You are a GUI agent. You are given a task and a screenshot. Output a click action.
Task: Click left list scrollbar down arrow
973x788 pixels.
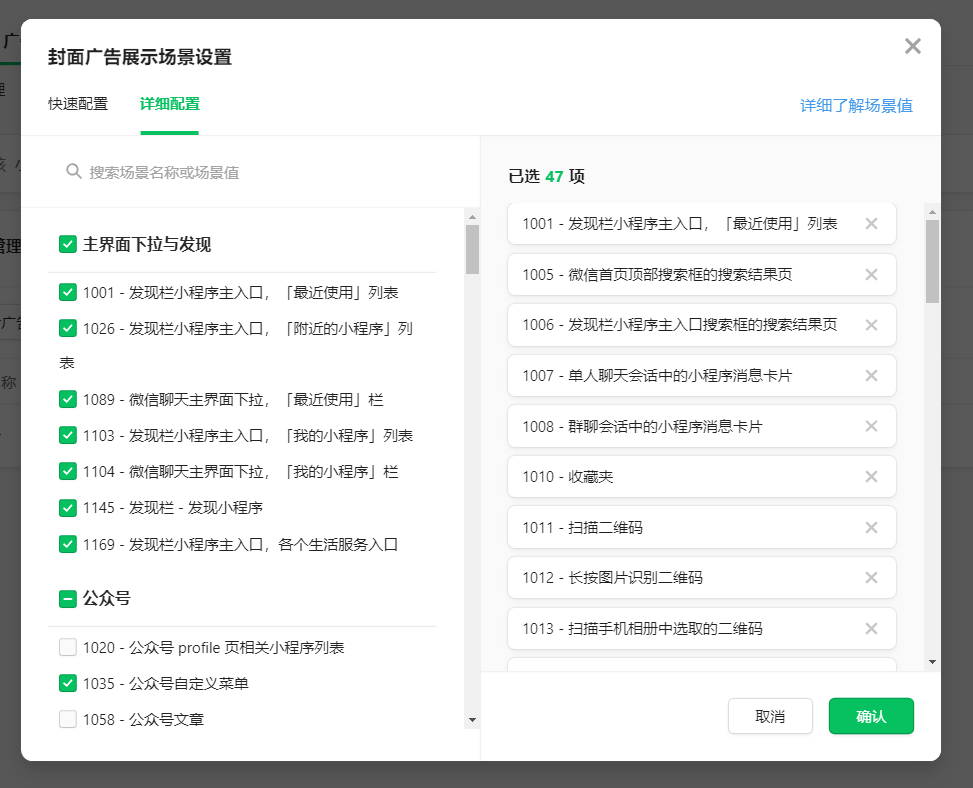tap(472, 720)
